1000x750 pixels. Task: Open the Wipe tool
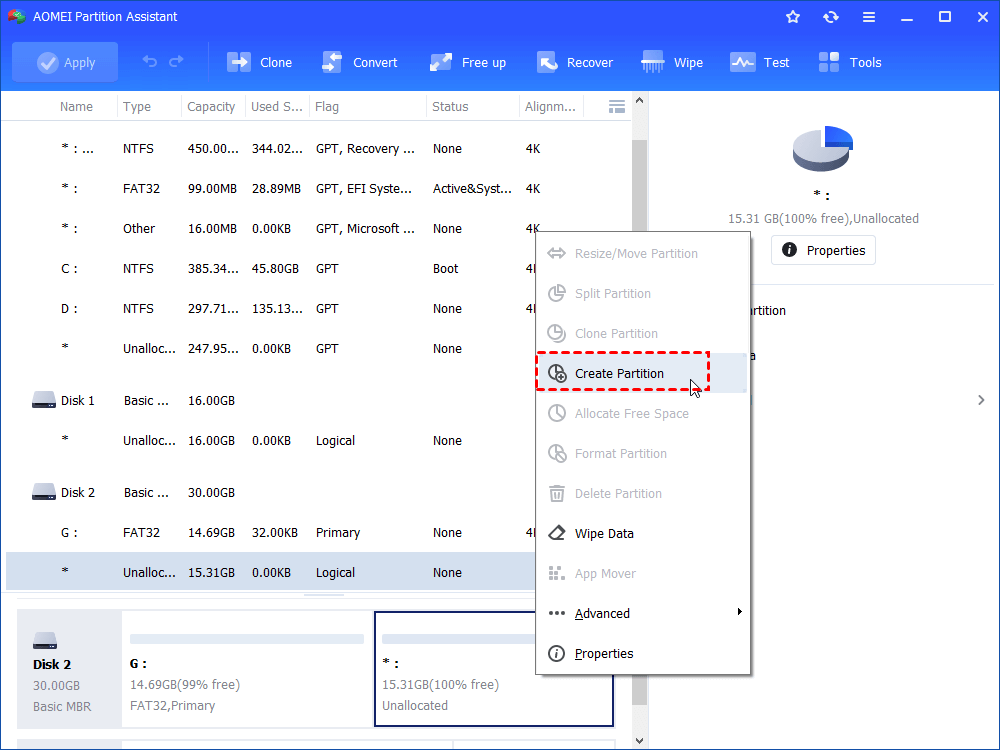pyautogui.click(x=672, y=62)
